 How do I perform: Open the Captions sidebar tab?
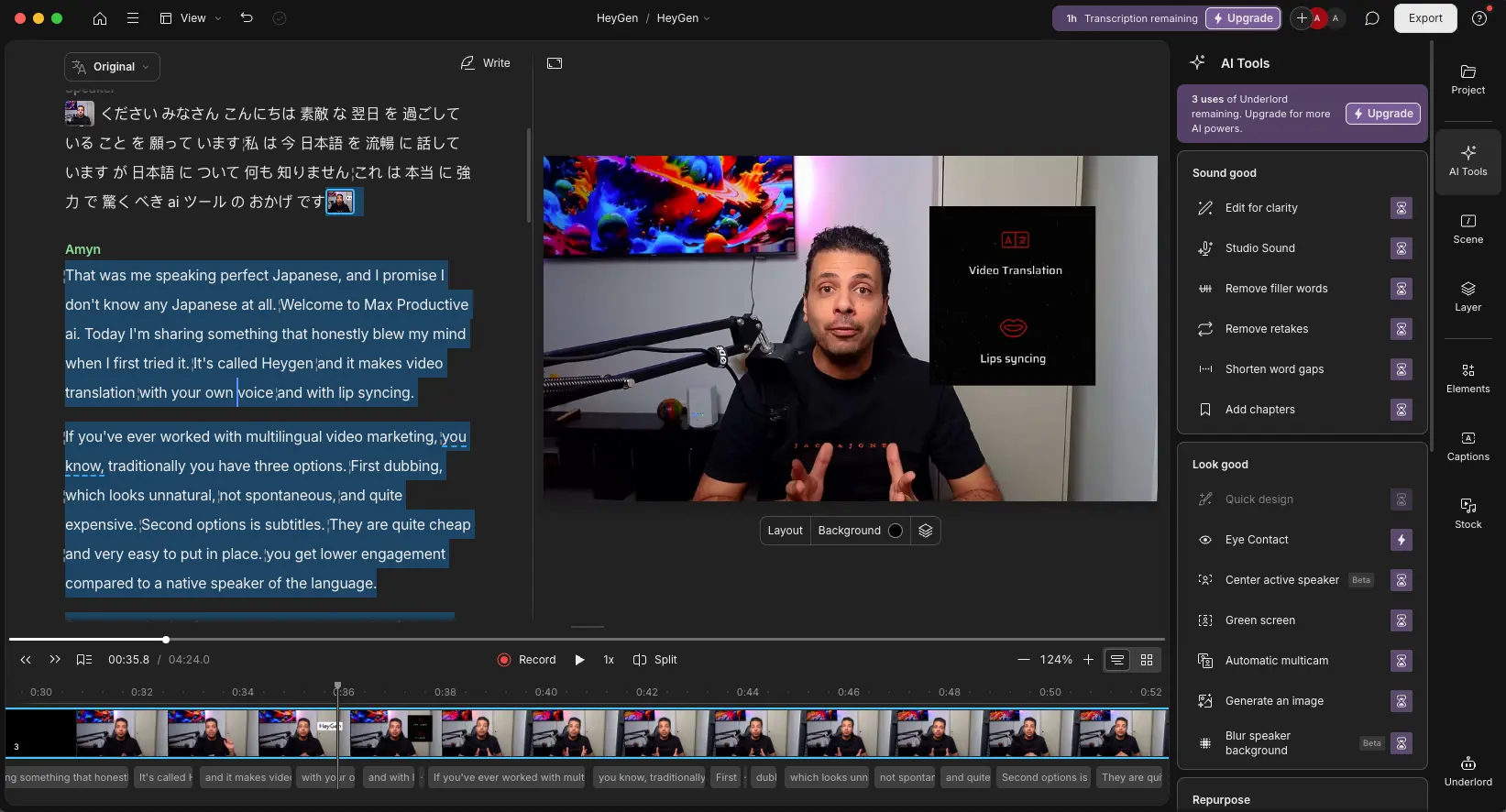click(1468, 446)
